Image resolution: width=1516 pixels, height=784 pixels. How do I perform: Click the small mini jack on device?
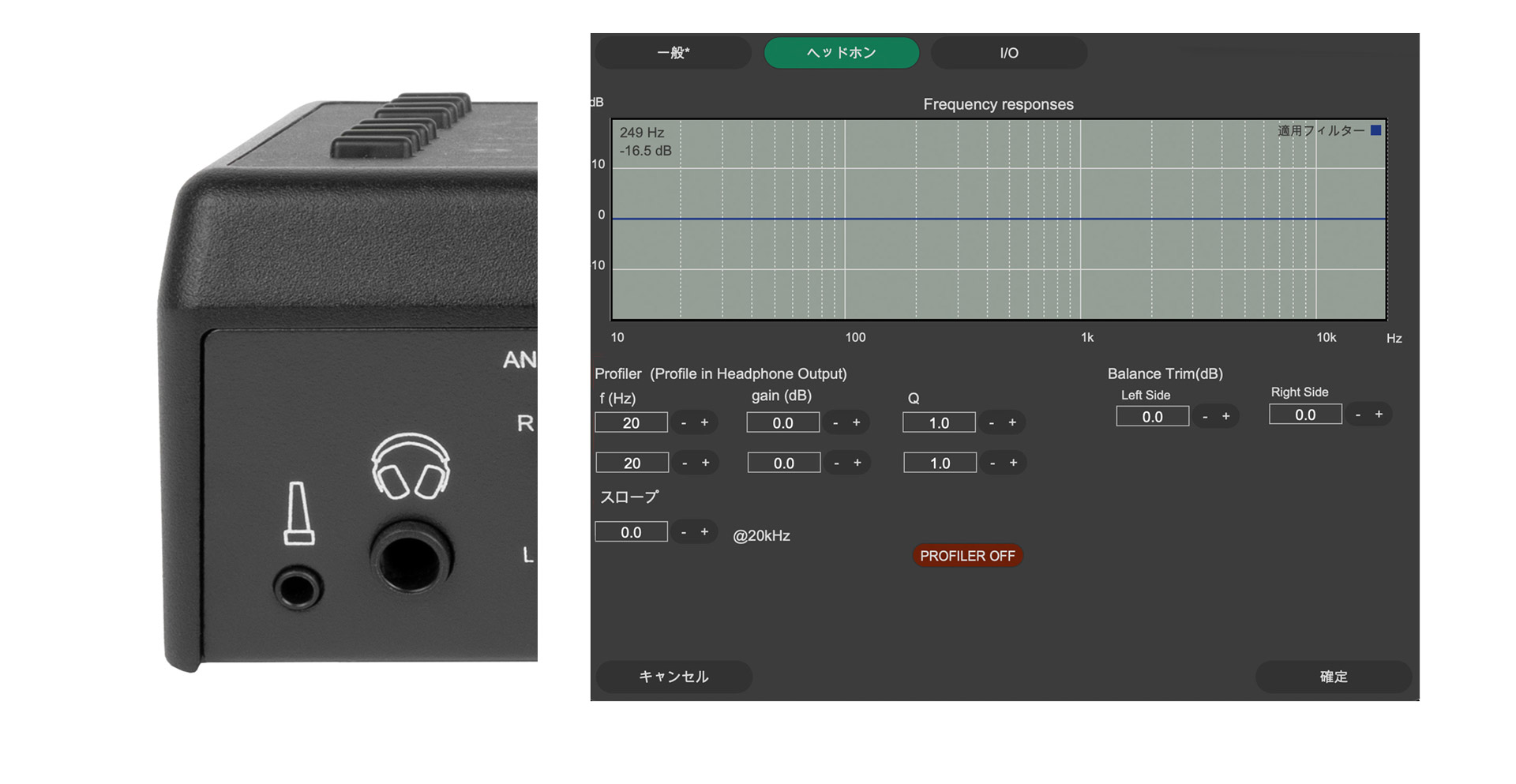click(298, 587)
